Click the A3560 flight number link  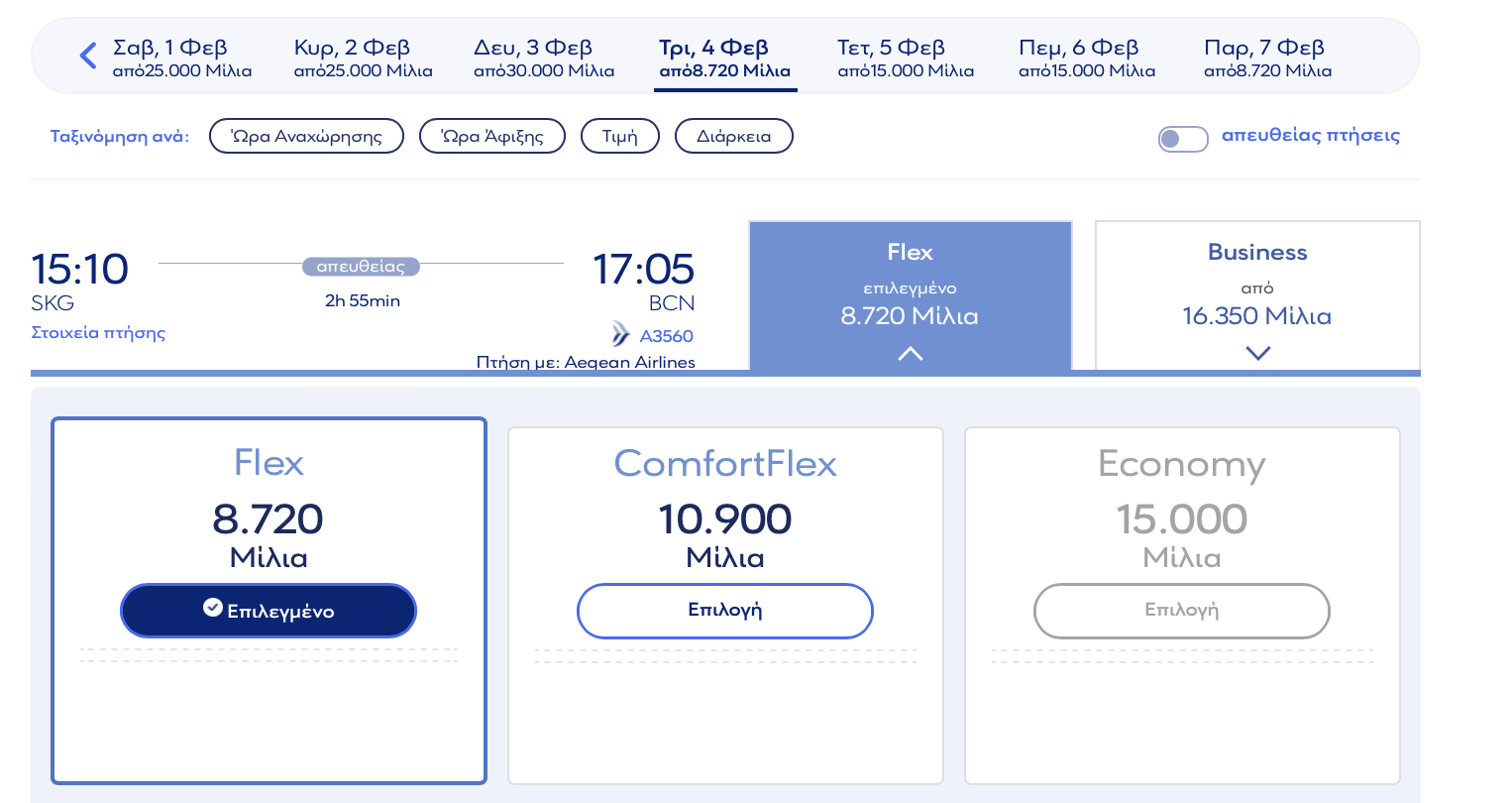tap(666, 336)
